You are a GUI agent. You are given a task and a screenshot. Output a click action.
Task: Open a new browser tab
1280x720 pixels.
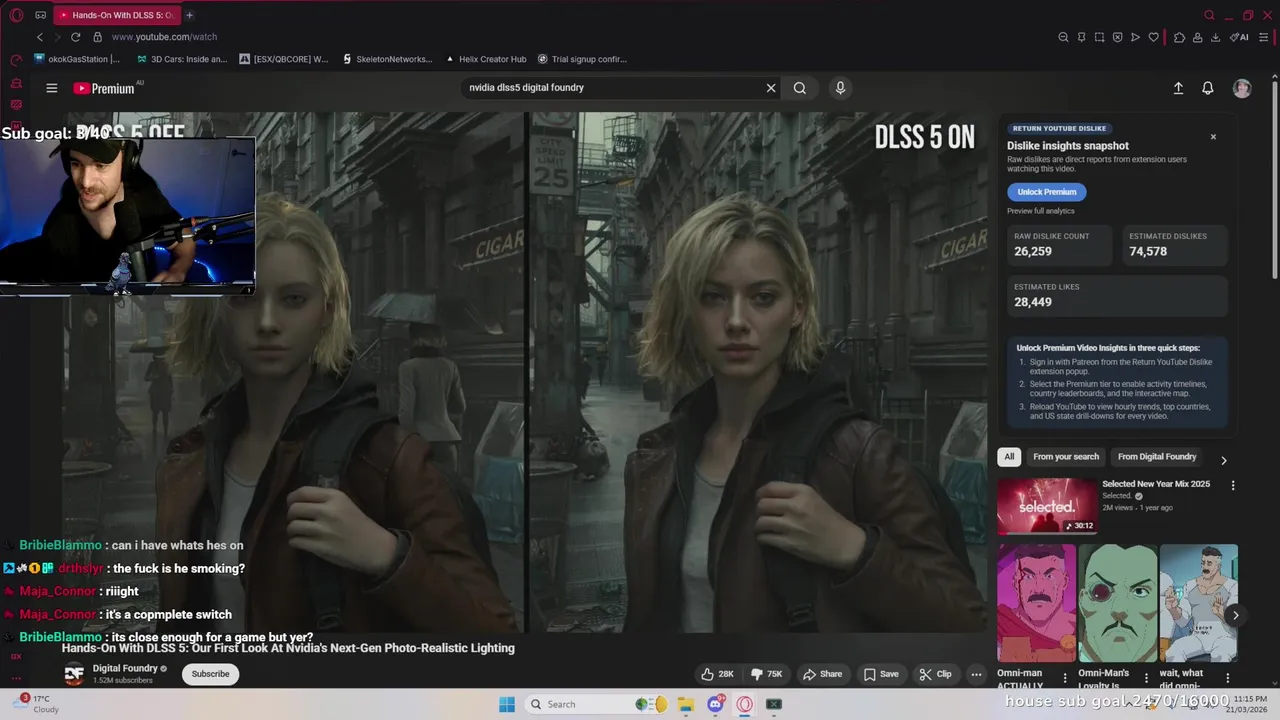189,15
